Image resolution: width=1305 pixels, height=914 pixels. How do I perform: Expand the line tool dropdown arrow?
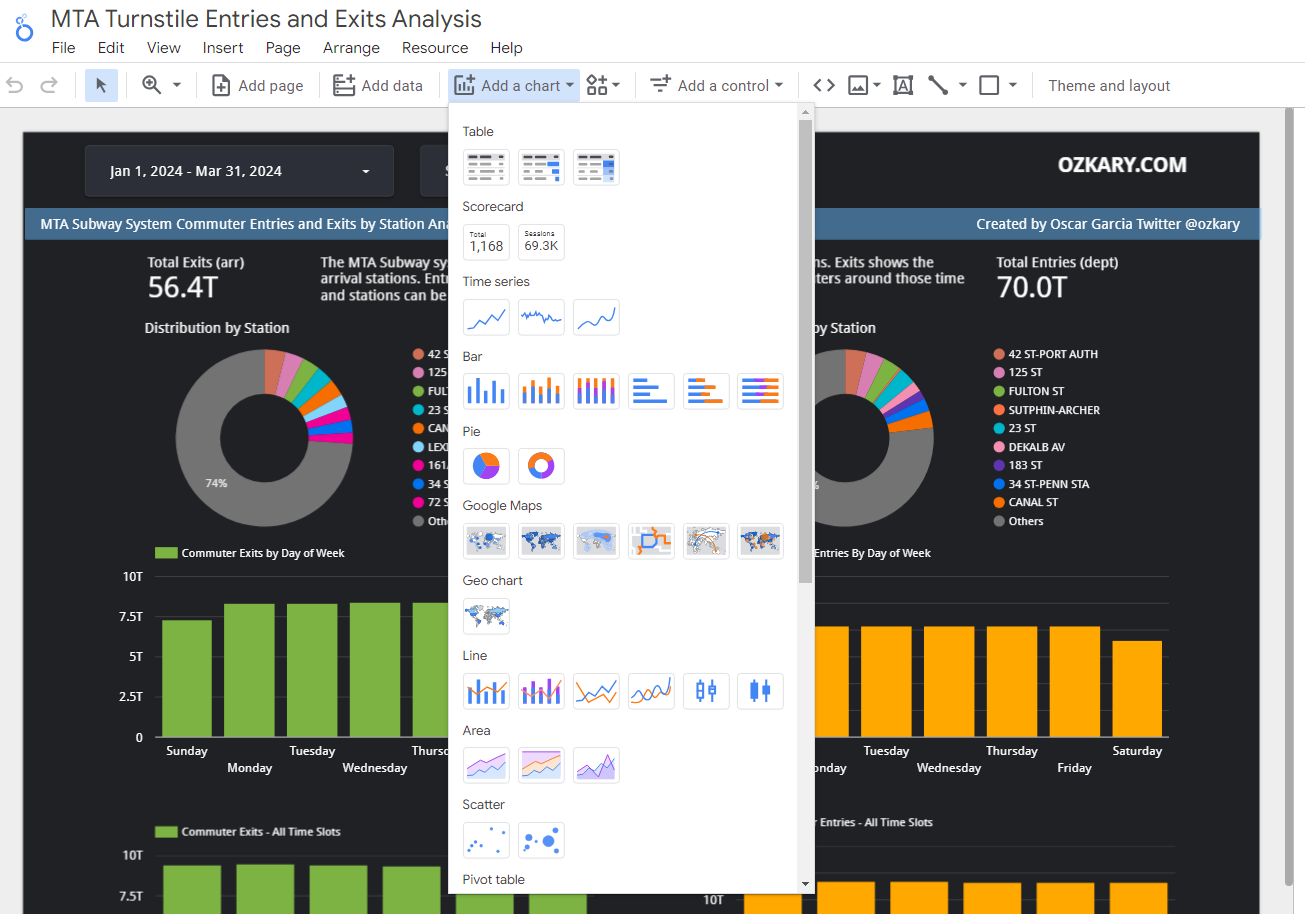tap(962, 86)
